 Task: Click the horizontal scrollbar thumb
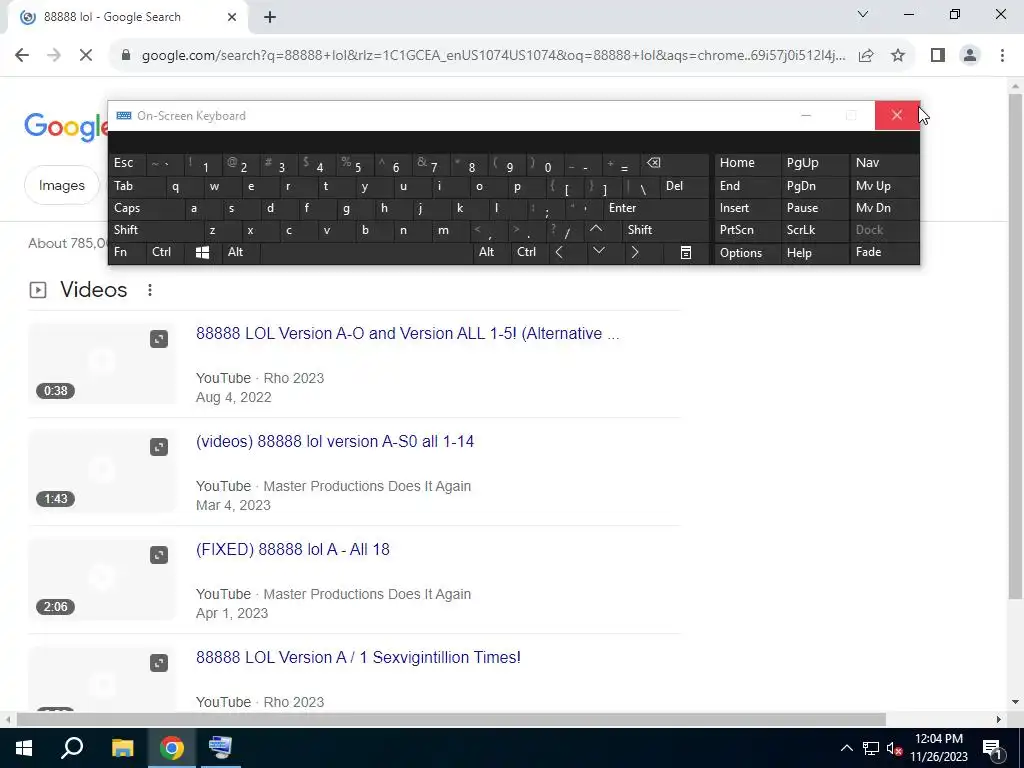pos(451,720)
